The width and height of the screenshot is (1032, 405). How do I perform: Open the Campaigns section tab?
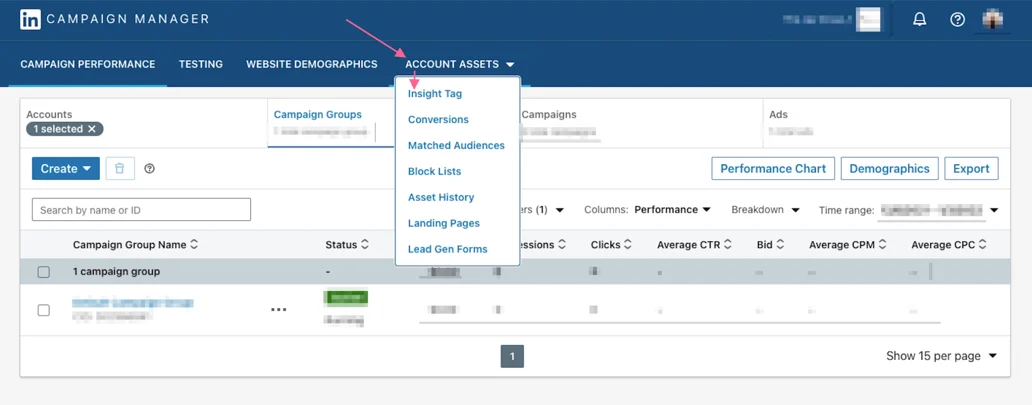[x=550, y=115]
